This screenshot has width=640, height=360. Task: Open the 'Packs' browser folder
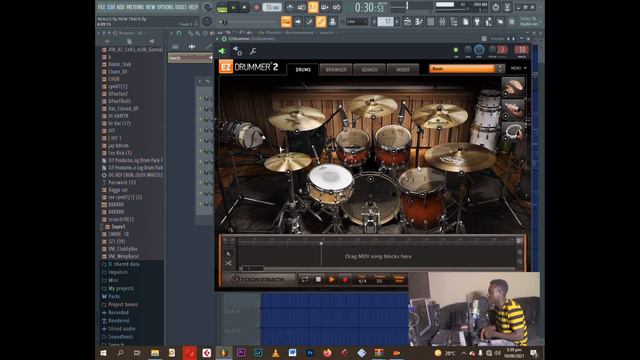(114, 296)
